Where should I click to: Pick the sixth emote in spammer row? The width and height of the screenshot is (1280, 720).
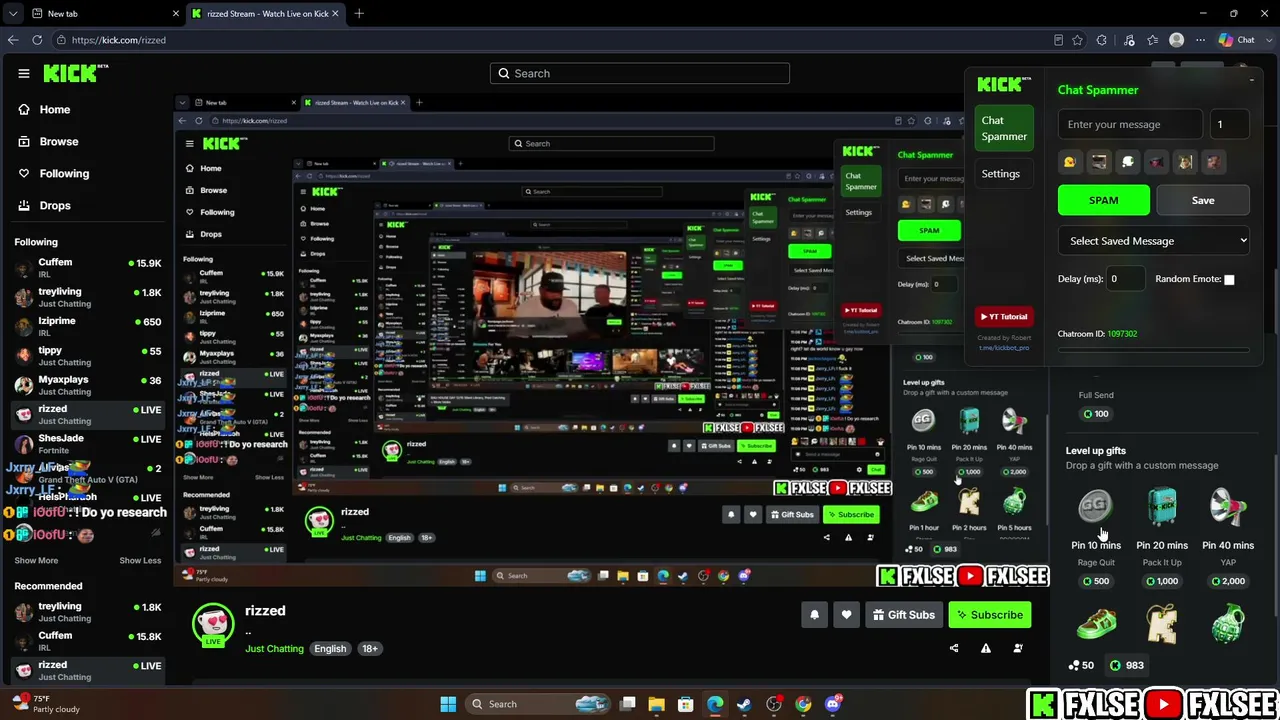1213,162
